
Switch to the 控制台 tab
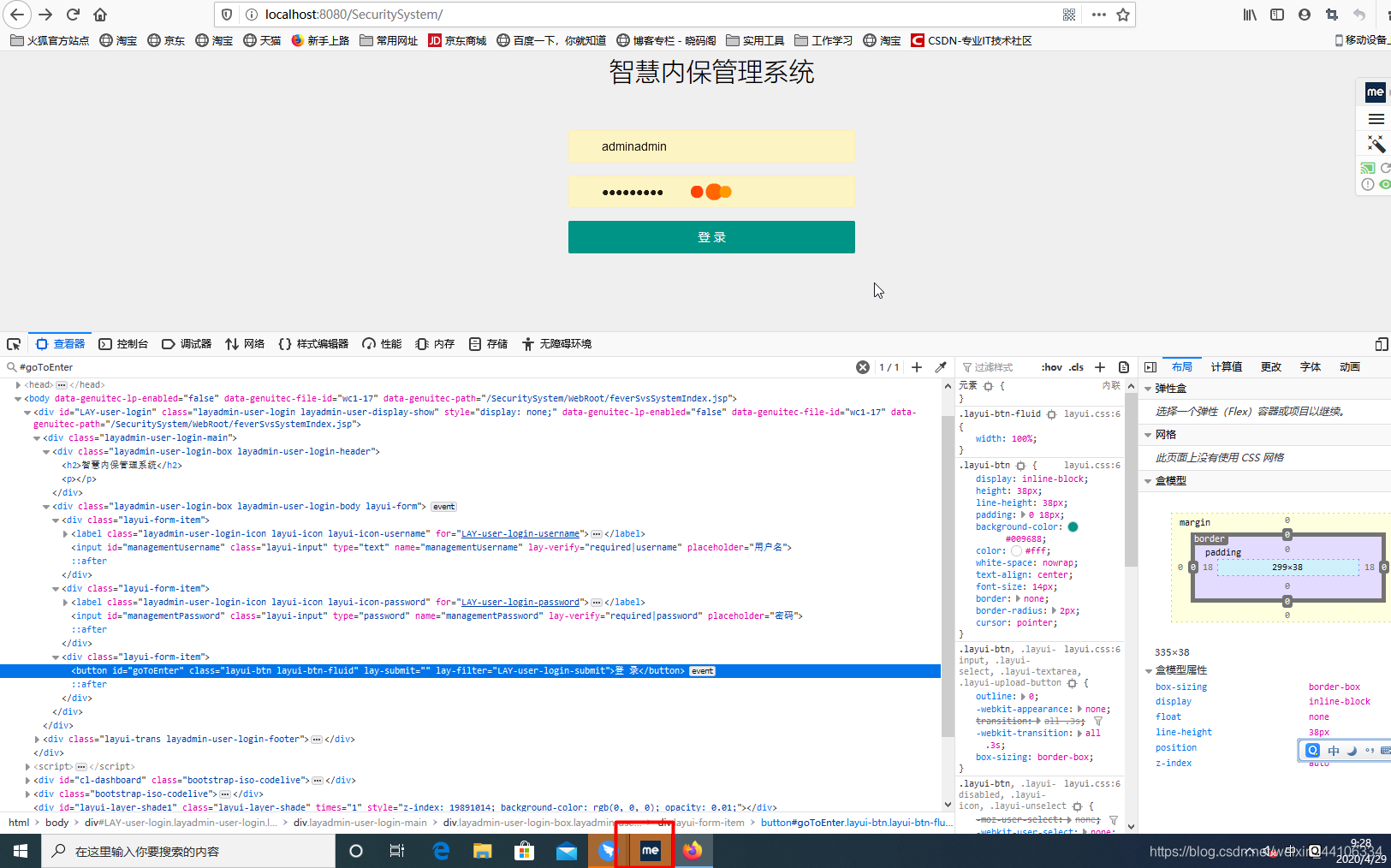pyautogui.click(x=123, y=344)
